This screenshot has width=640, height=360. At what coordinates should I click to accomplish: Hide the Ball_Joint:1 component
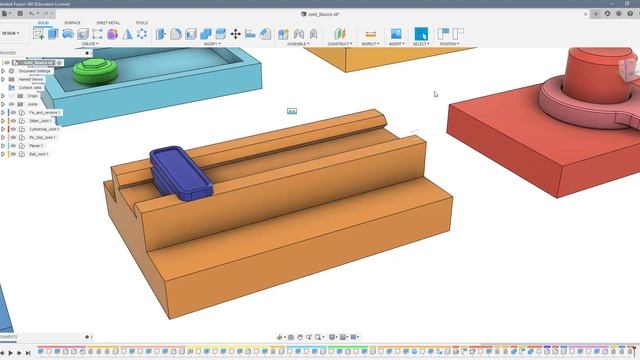pos(13,154)
